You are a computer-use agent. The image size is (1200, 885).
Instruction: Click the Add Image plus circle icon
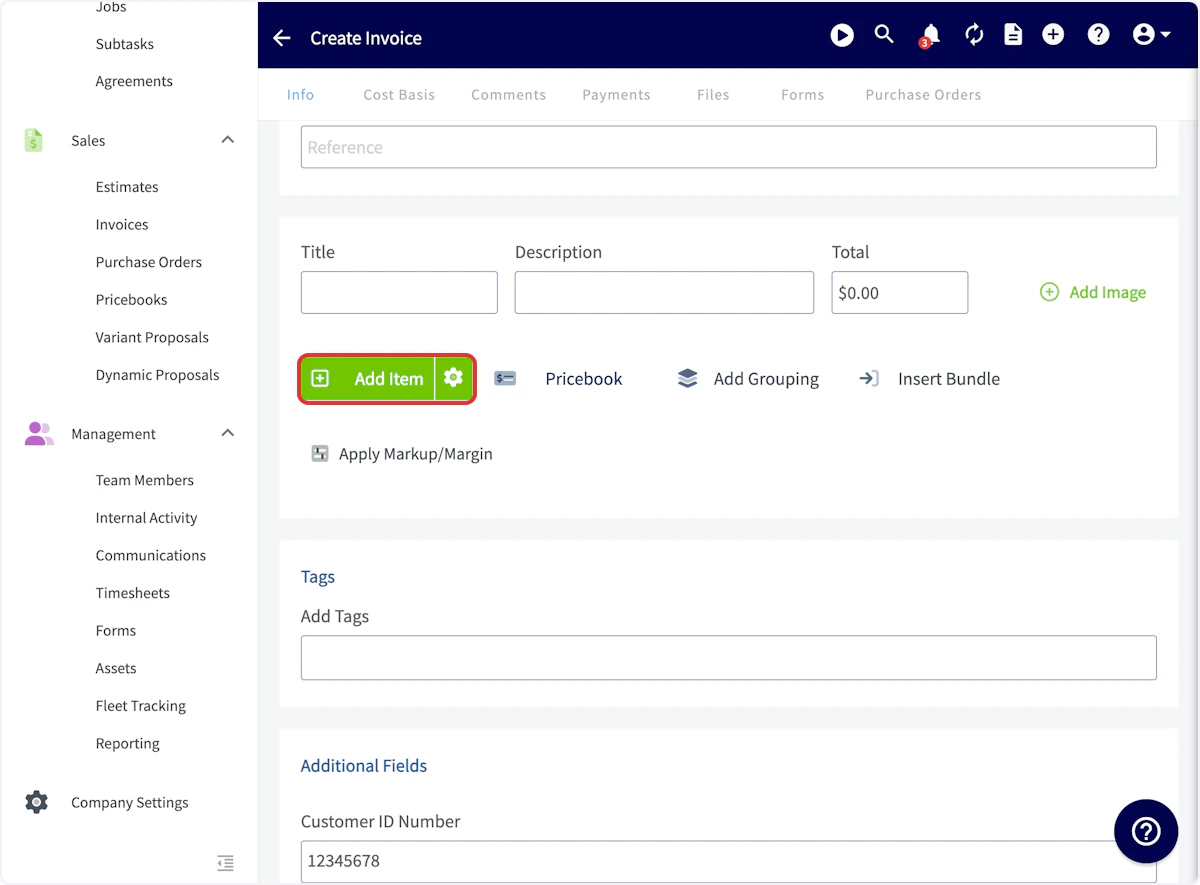(1049, 292)
